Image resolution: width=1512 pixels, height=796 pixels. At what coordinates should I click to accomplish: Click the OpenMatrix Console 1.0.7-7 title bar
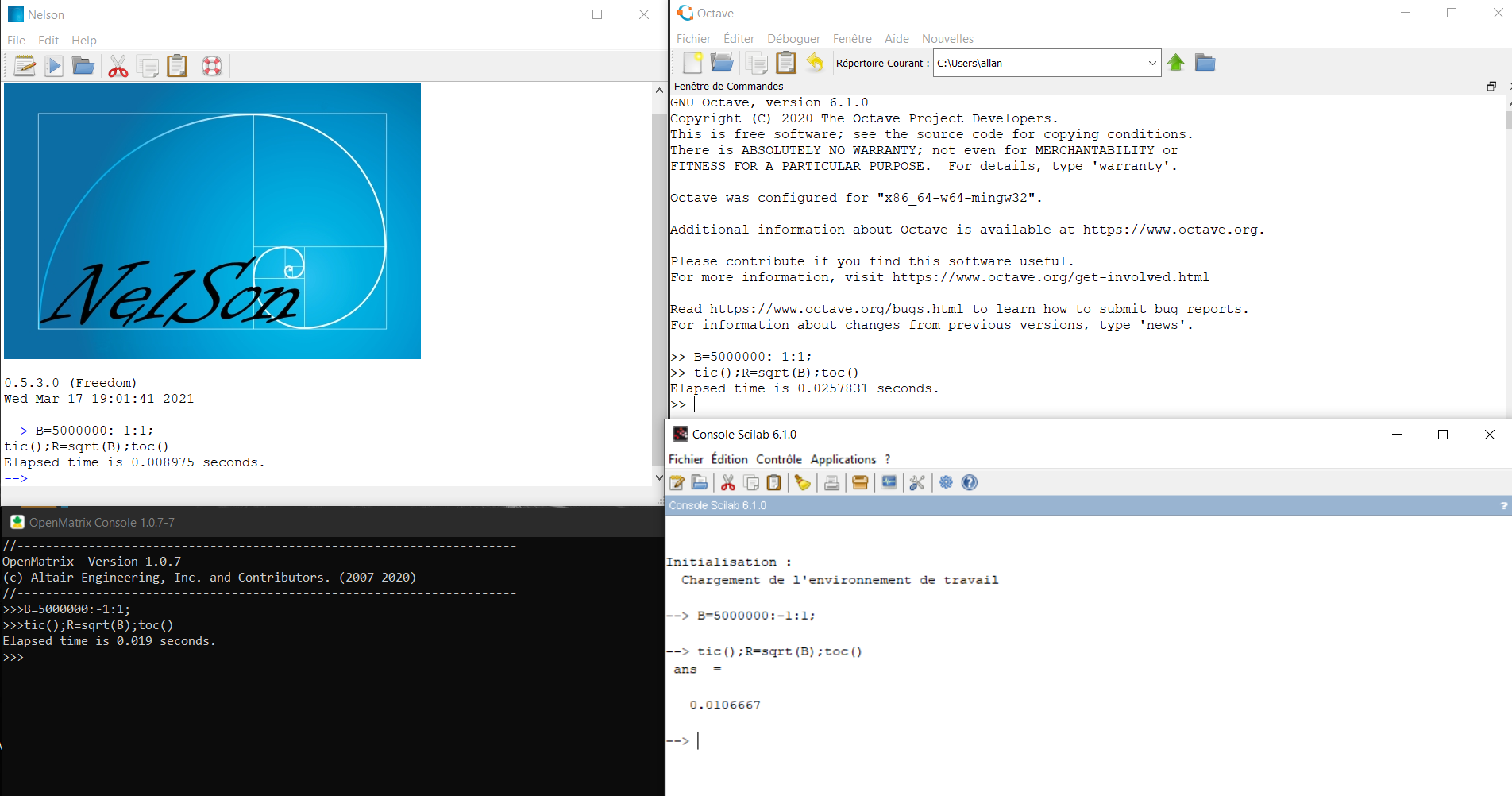[x=332, y=522]
